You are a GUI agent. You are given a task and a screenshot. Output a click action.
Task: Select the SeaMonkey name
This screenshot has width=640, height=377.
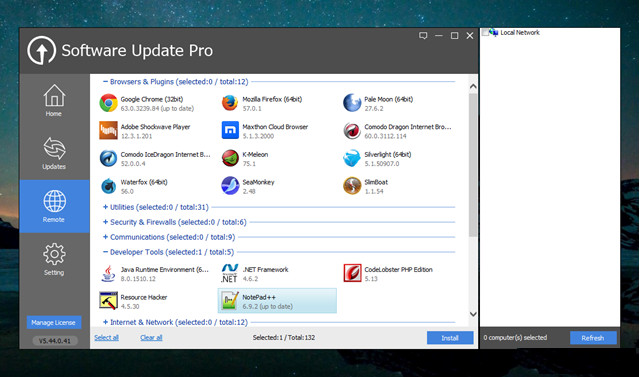pos(258,182)
